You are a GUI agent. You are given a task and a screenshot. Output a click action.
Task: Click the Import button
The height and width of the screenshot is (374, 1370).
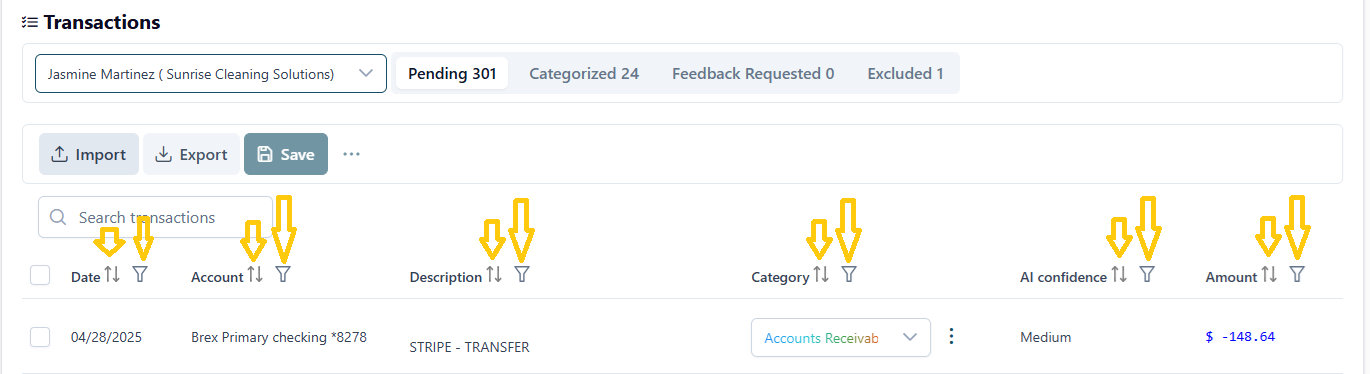coord(89,154)
